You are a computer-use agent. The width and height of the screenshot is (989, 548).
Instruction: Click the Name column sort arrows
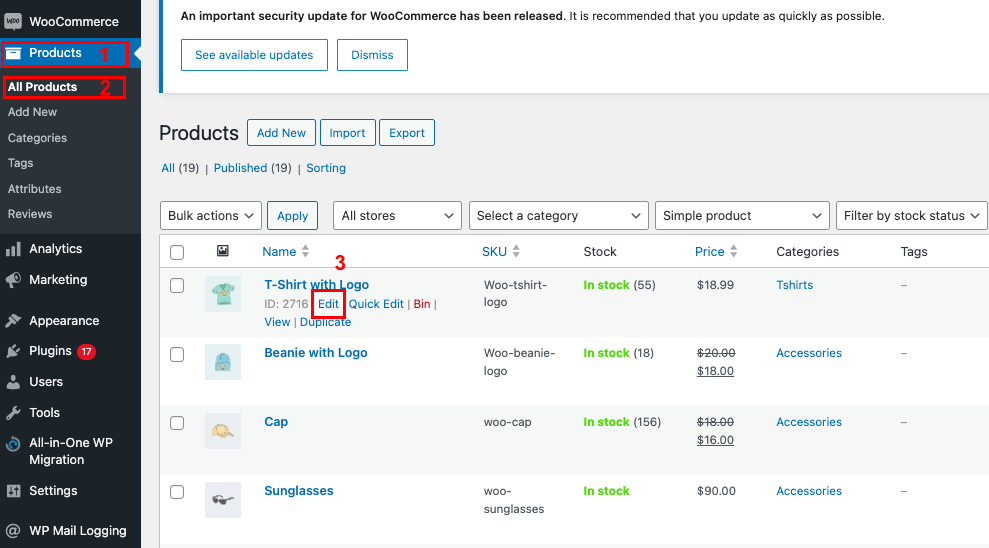point(305,251)
